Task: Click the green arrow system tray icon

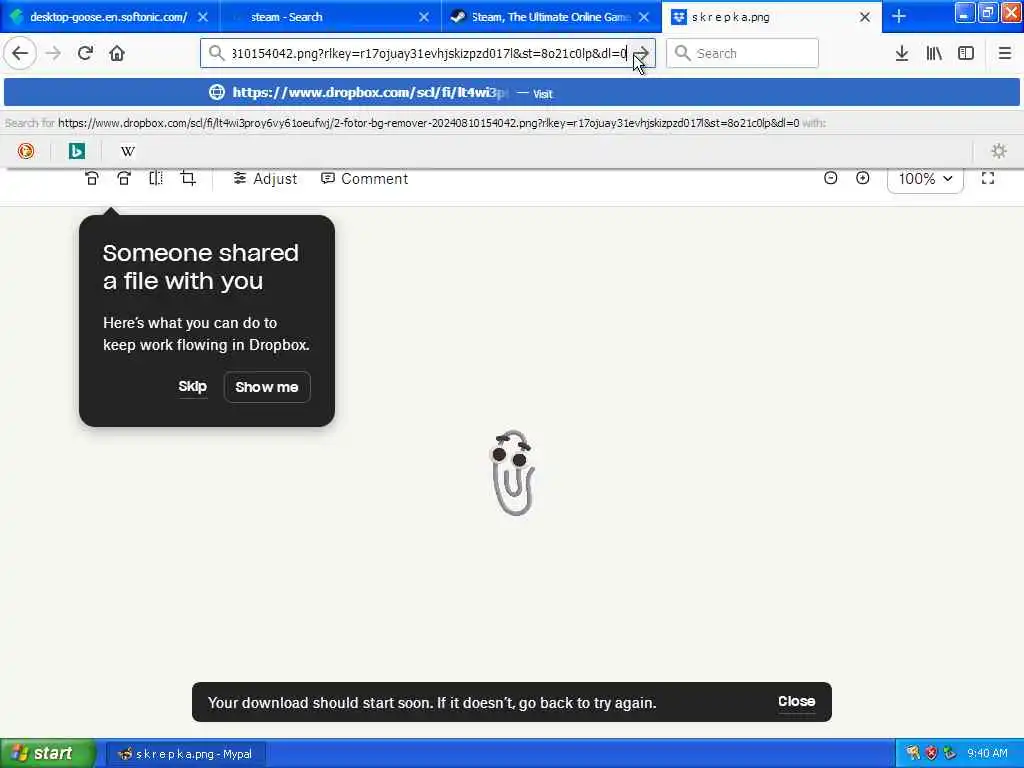Action: click(950, 754)
